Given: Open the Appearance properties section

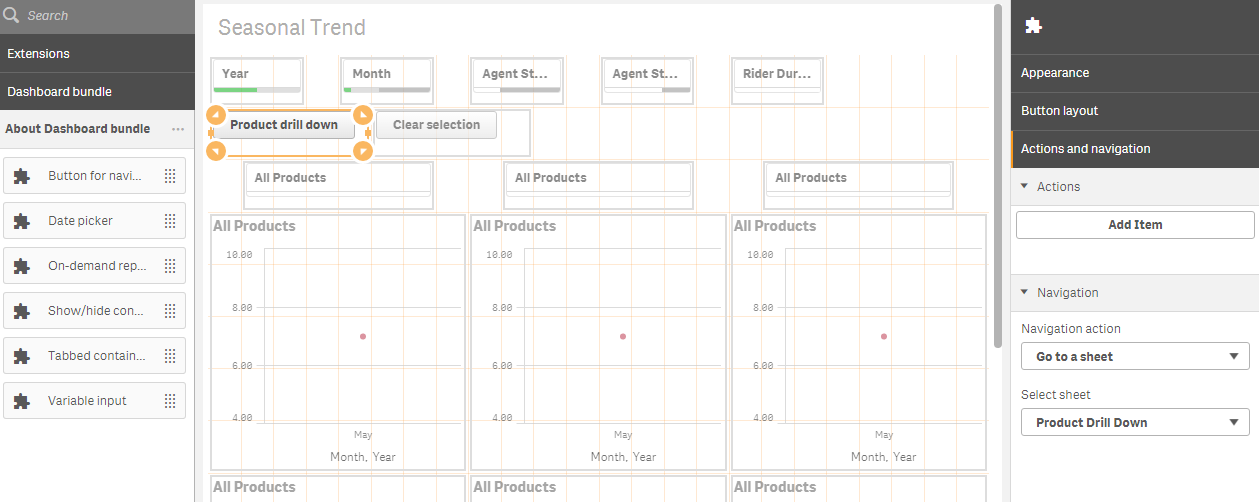Looking at the screenshot, I should coord(1135,73).
